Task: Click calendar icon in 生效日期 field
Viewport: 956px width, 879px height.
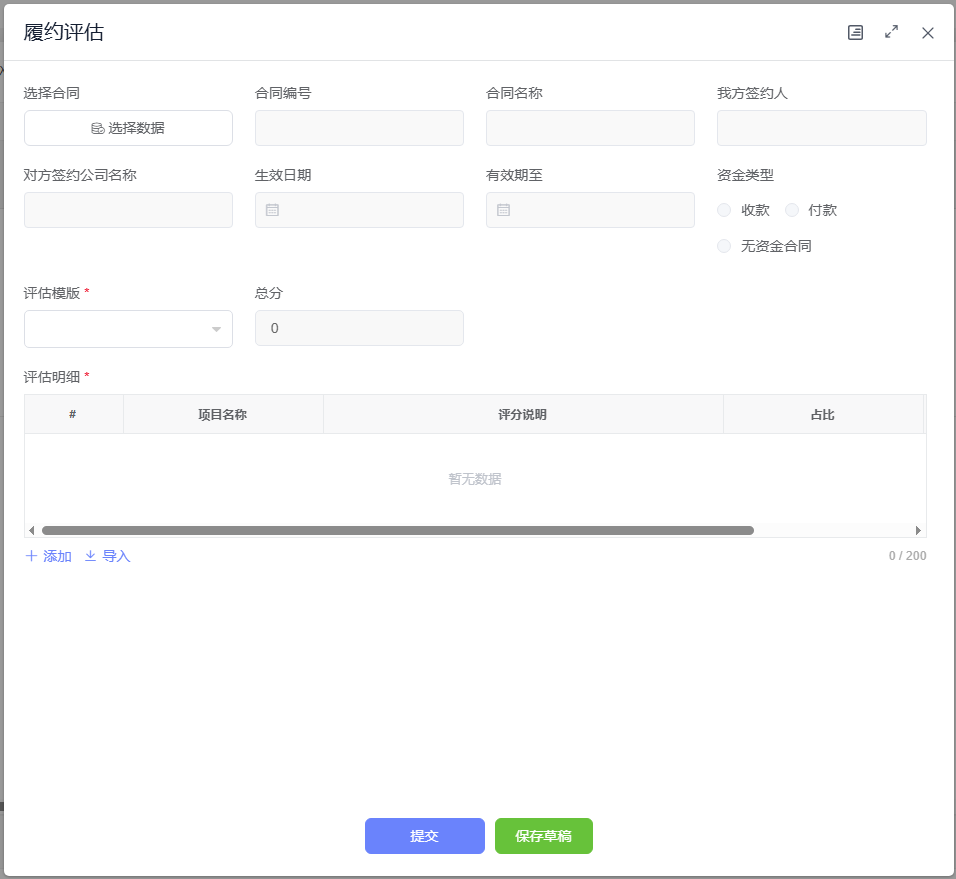Action: [272, 210]
